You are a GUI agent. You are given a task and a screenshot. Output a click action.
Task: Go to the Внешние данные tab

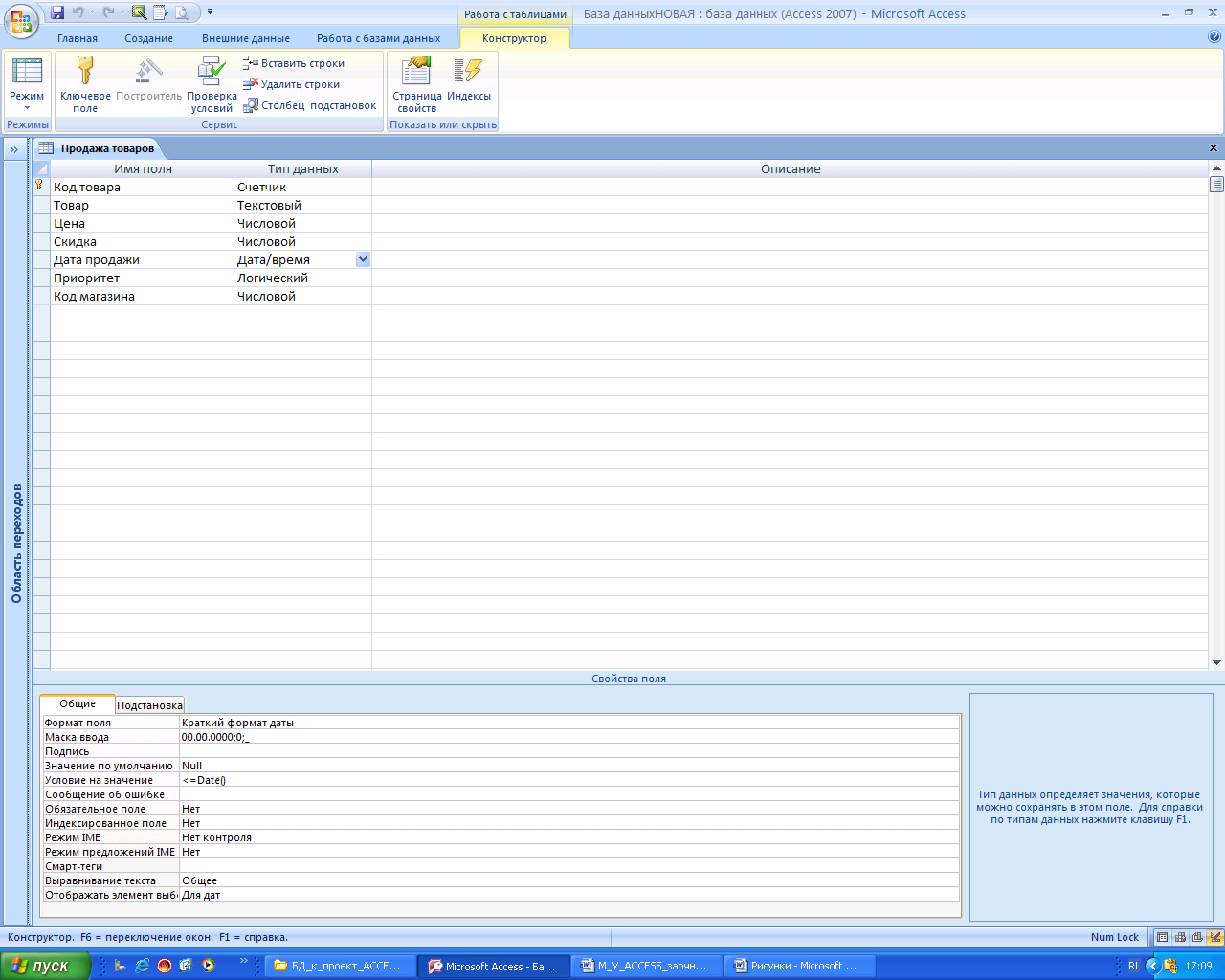[246, 38]
